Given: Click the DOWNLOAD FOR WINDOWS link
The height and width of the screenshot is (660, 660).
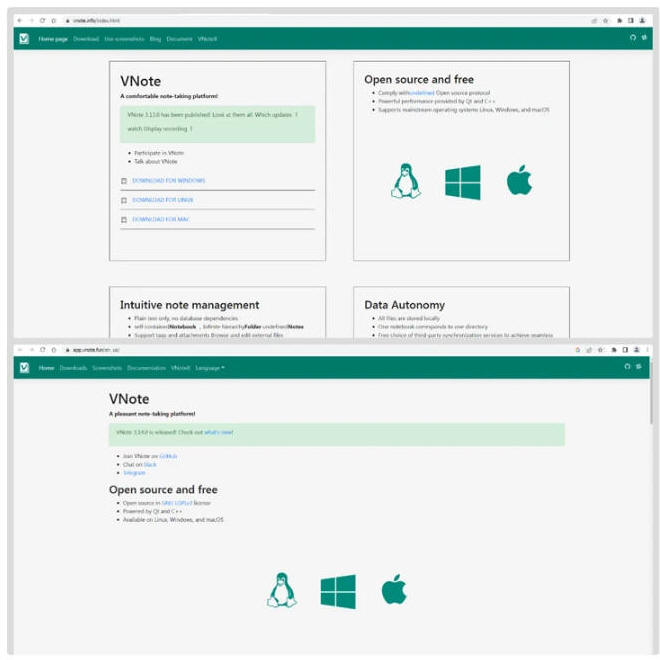Looking at the screenshot, I should point(168,181).
